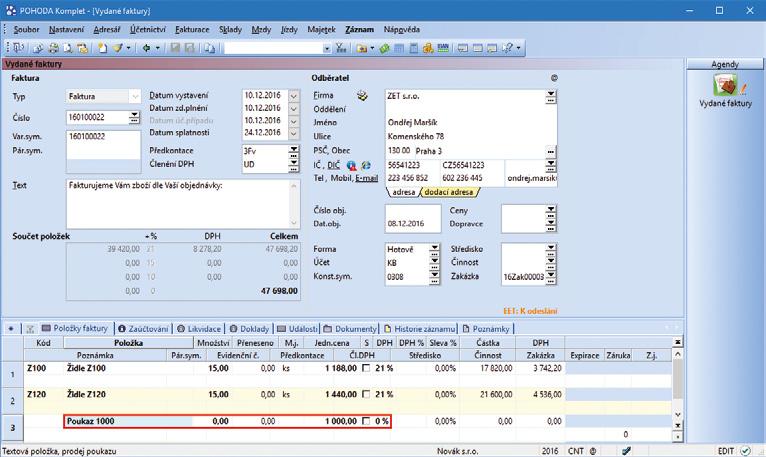Create a new record with the blank page icon
Viewport: 766px width, 457px height.
[102, 48]
